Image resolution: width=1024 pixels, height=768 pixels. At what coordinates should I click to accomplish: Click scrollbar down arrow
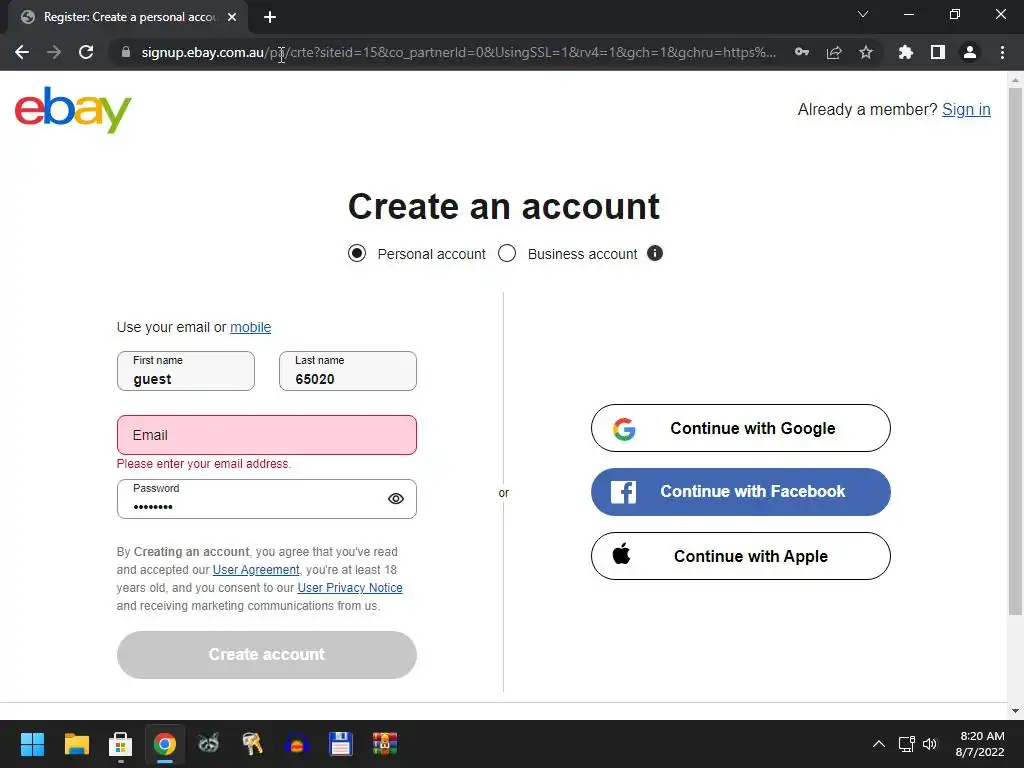click(x=1015, y=711)
